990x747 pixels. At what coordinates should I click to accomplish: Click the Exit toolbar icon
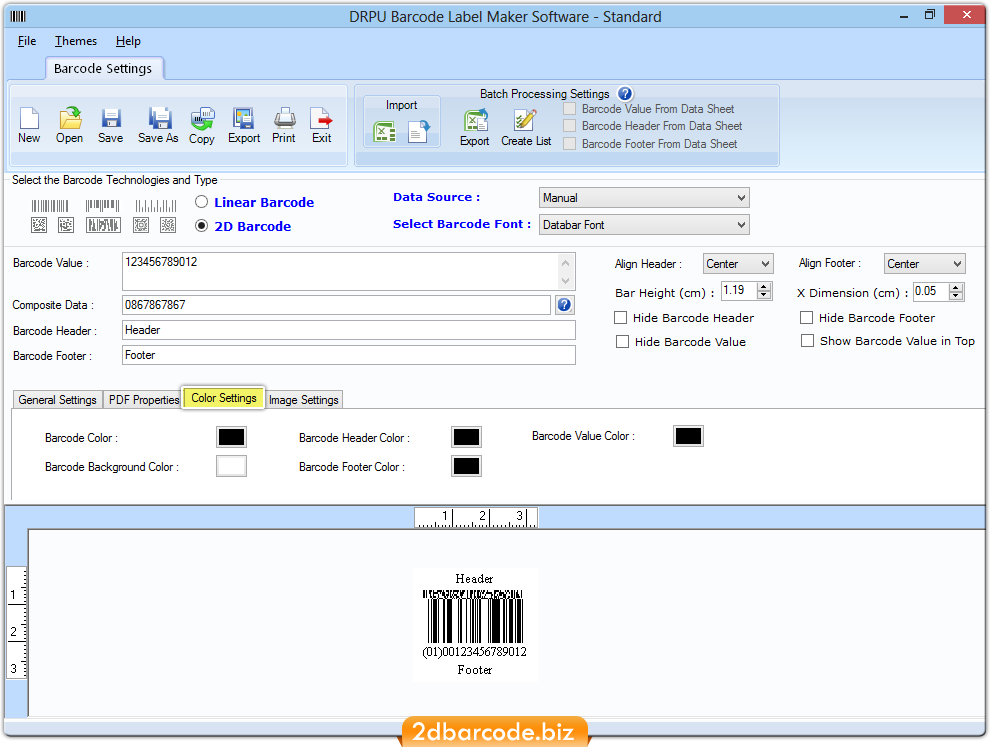(x=321, y=125)
